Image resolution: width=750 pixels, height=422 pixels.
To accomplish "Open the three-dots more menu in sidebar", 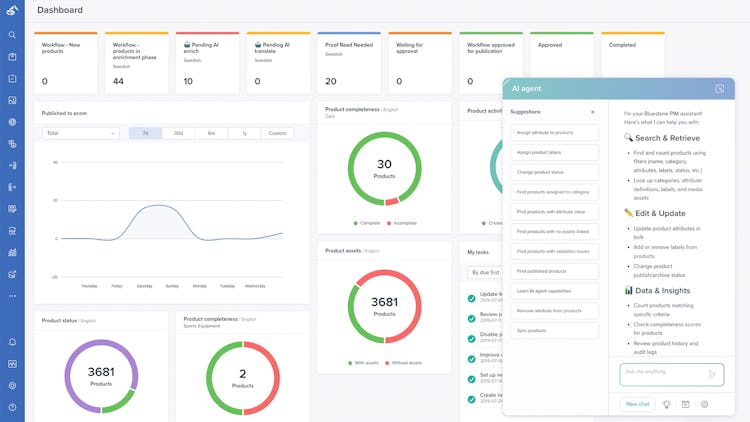I will 12,296.
